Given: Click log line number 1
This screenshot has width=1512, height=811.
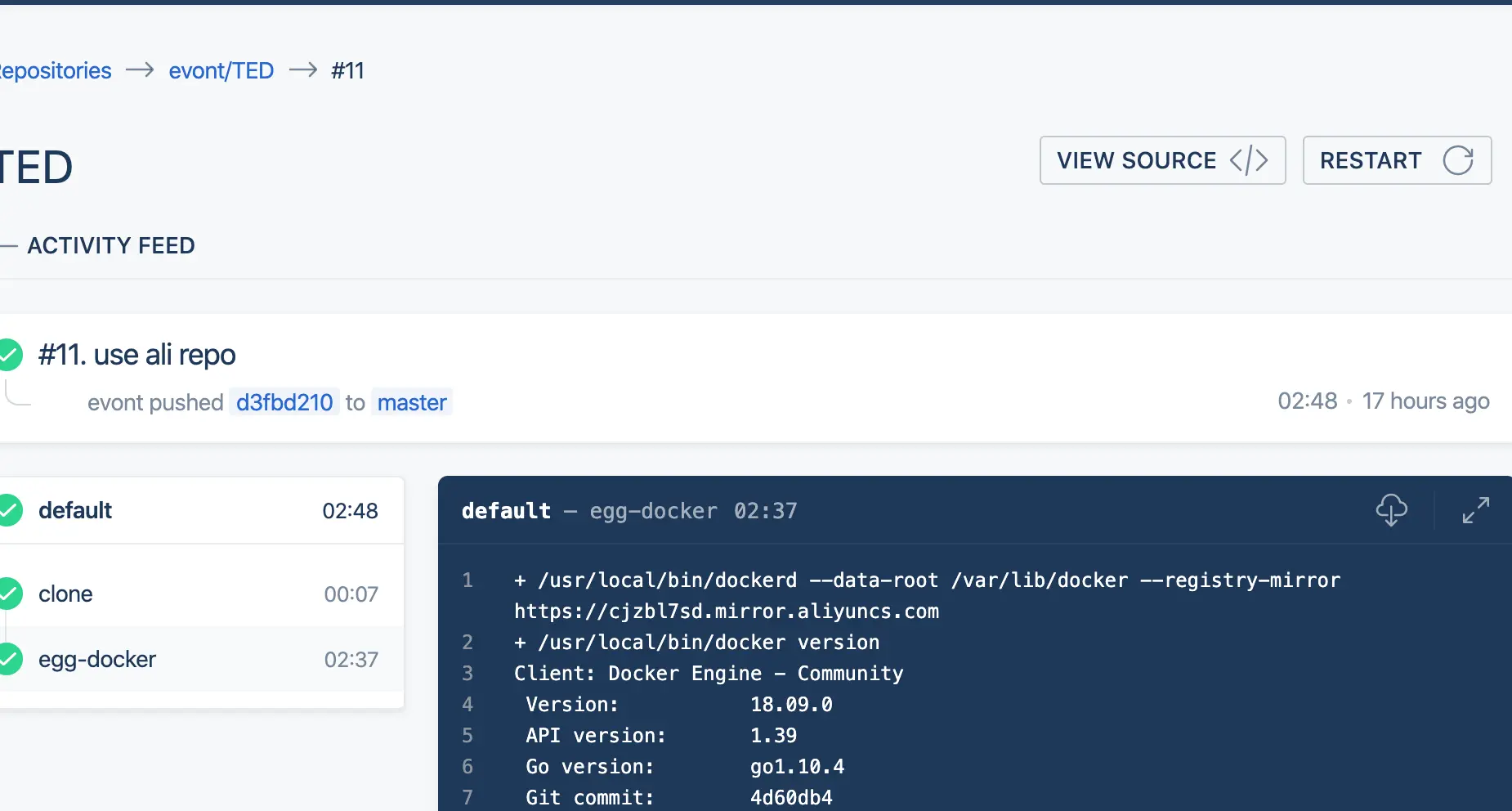Looking at the screenshot, I should [467, 580].
